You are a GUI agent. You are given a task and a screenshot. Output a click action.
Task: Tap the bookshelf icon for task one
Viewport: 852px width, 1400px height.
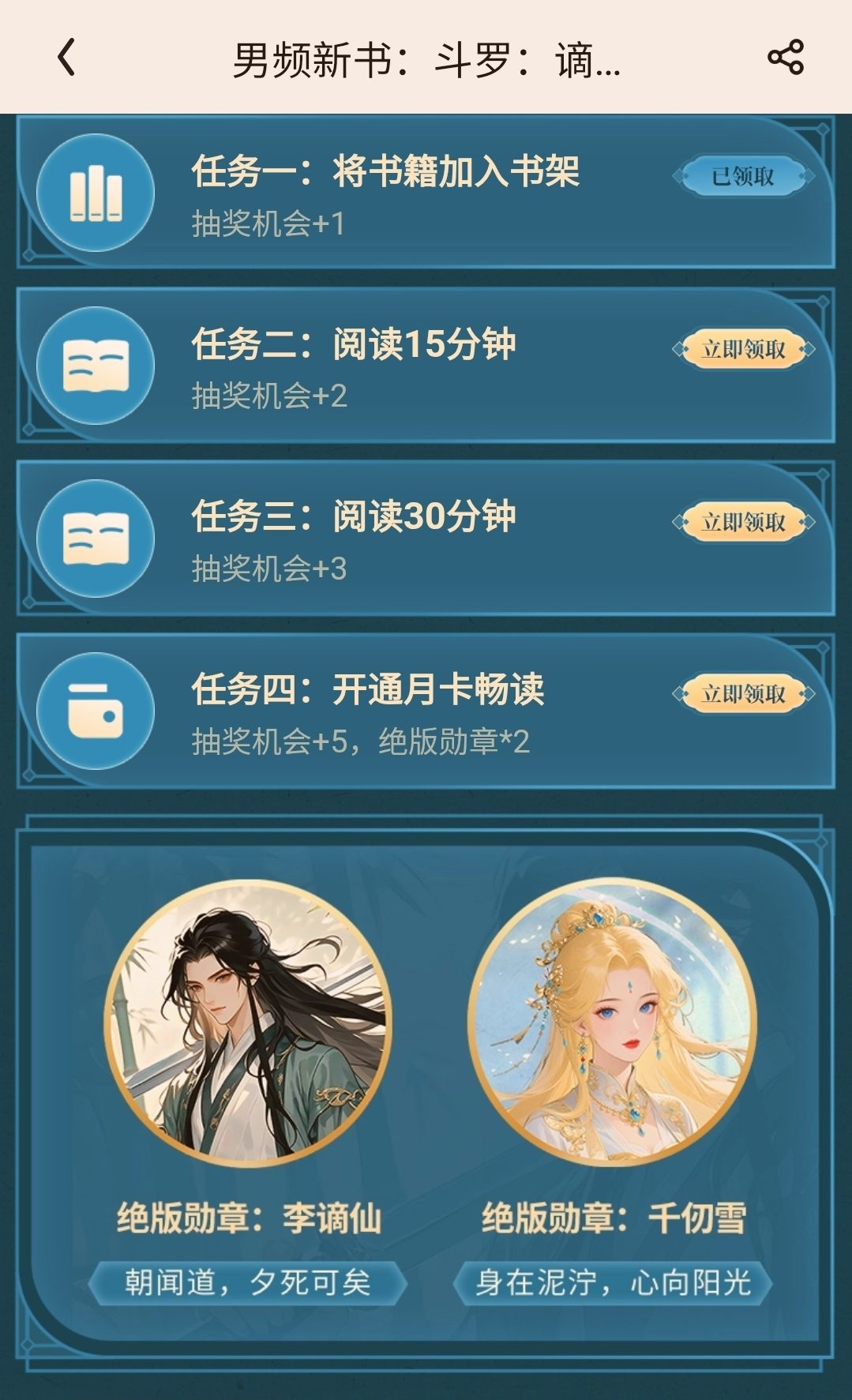point(96,193)
